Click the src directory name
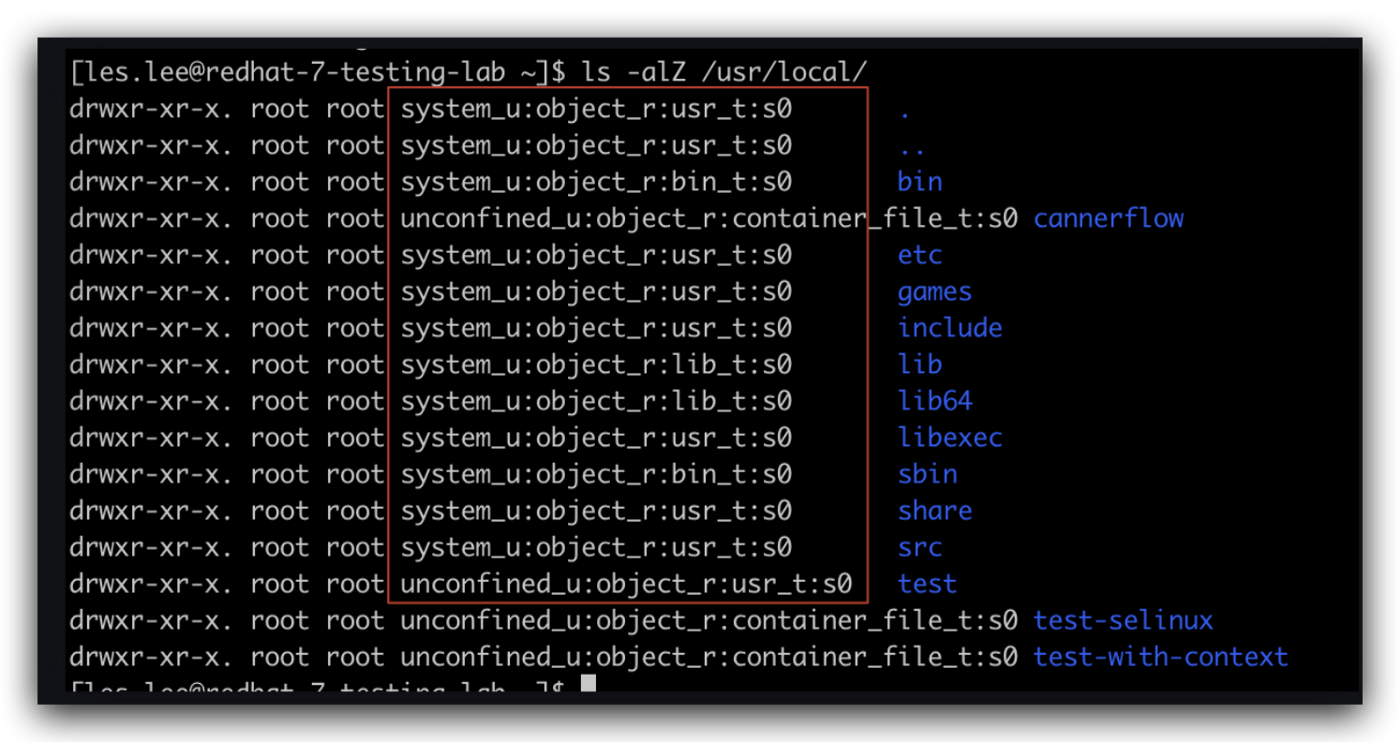The width and height of the screenshot is (1400, 742). click(919, 547)
